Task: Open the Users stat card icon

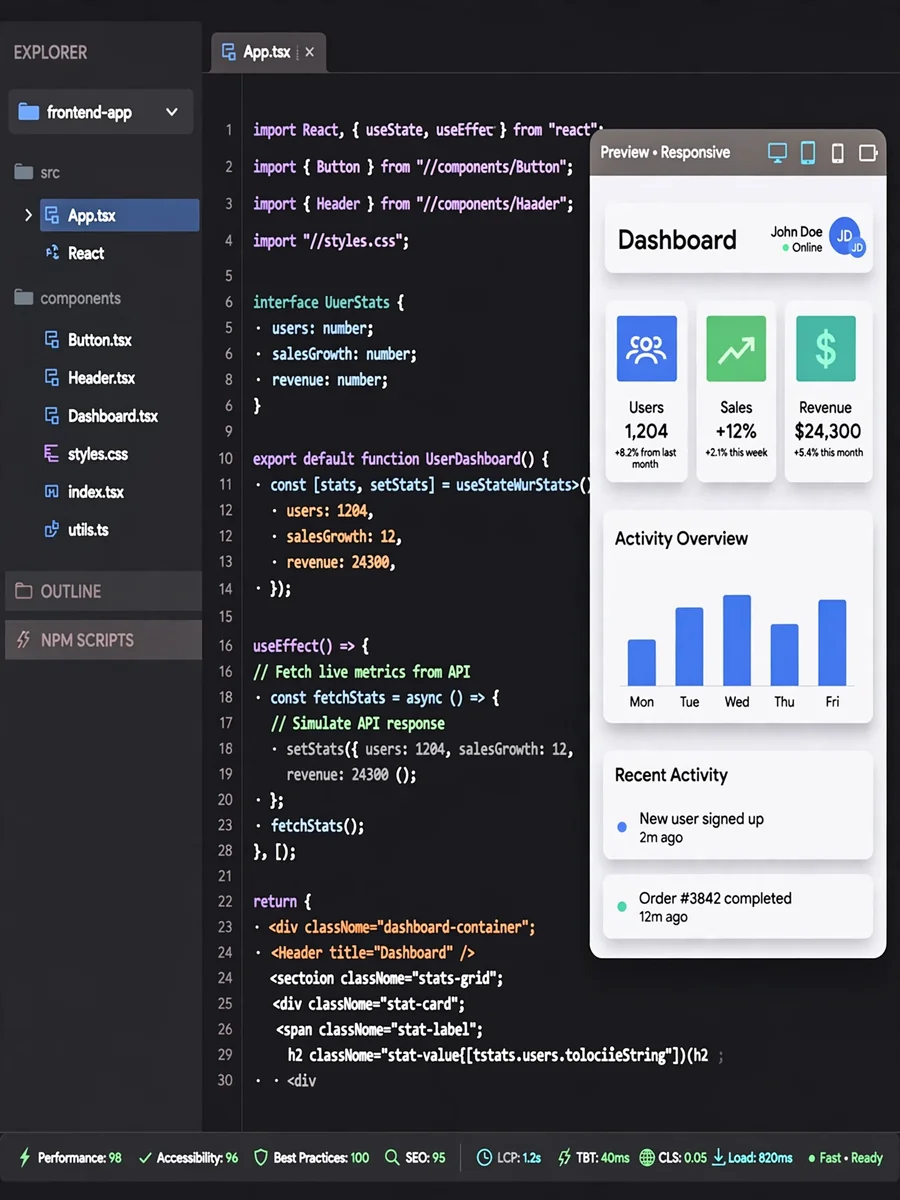Action: point(646,349)
